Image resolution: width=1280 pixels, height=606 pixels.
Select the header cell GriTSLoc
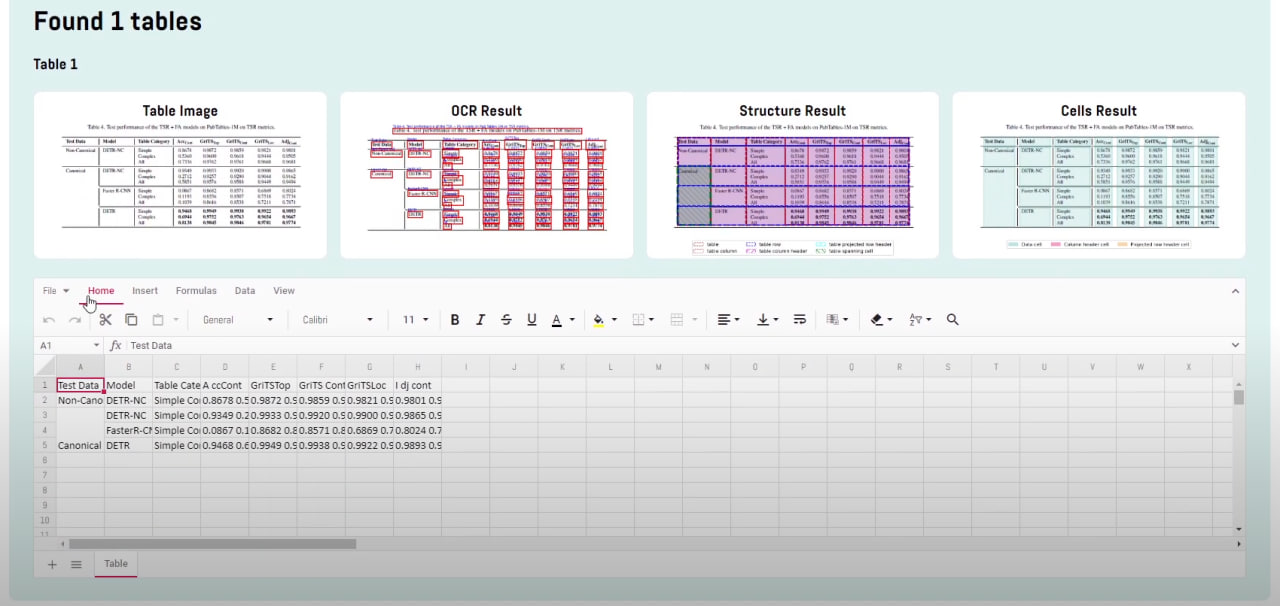point(369,385)
